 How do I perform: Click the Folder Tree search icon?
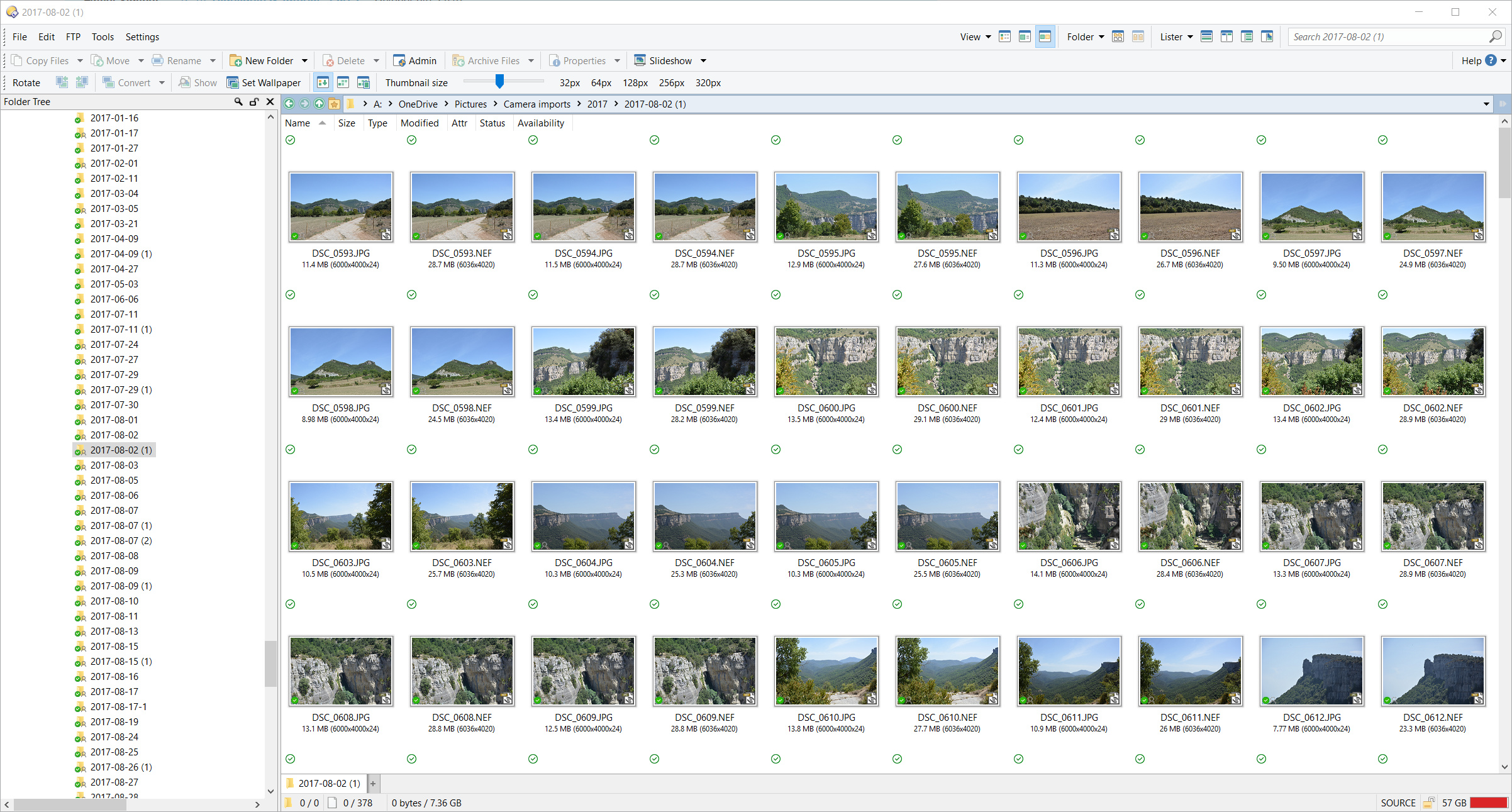coord(238,102)
